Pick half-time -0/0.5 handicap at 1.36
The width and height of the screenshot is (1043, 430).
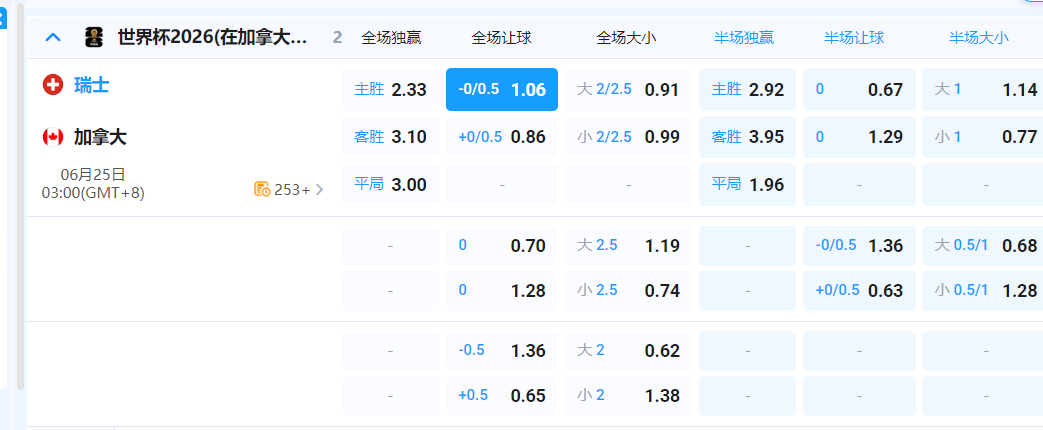click(x=859, y=246)
